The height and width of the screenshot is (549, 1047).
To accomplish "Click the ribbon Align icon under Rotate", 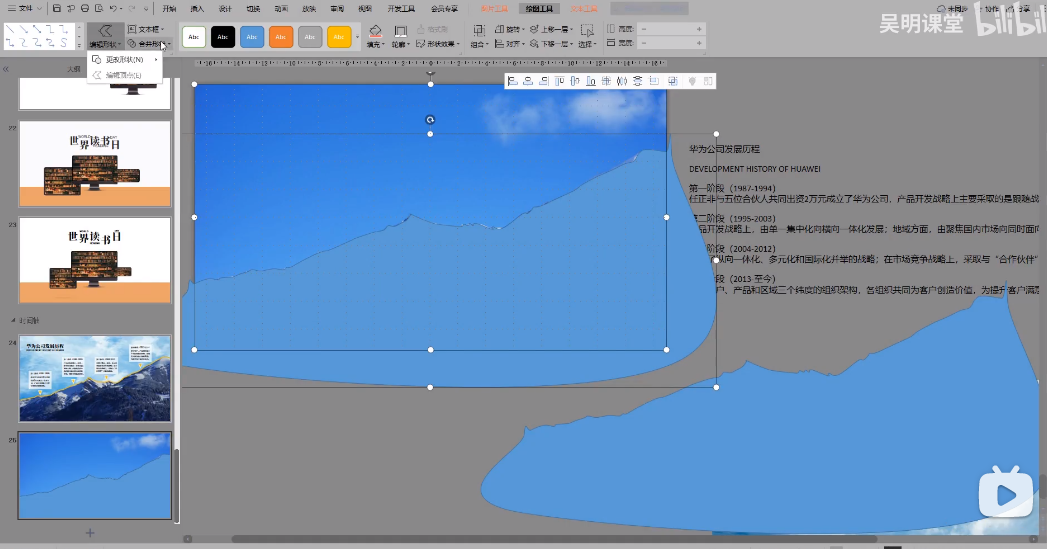I will click(499, 43).
